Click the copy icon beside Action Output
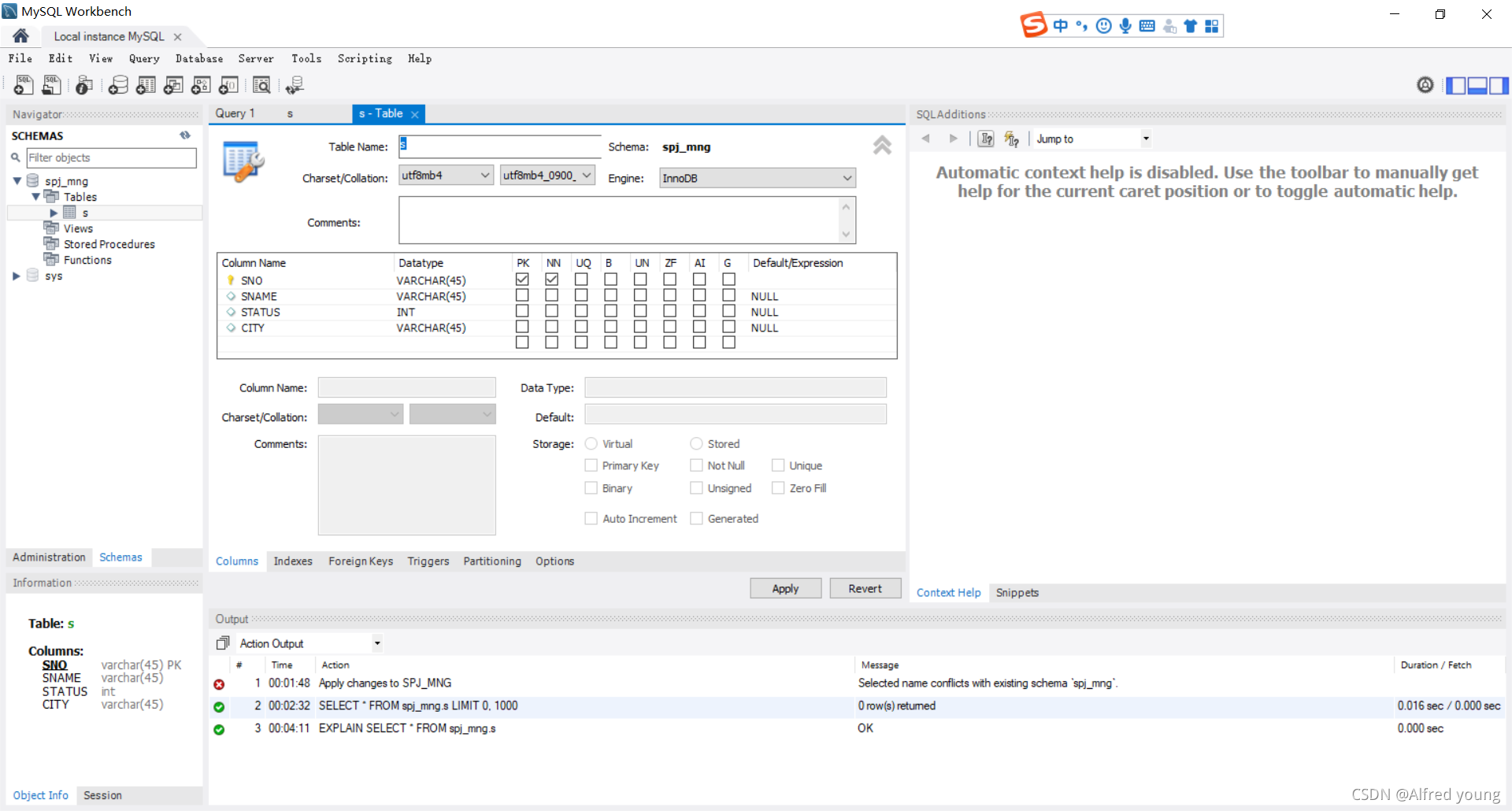Image resolution: width=1512 pixels, height=811 pixels. point(223,643)
